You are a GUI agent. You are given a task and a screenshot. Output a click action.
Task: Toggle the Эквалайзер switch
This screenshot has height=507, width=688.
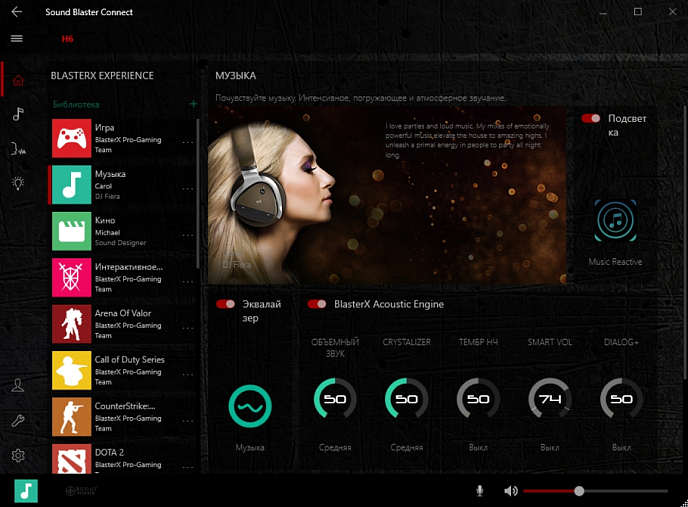pyautogui.click(x=225, y=304)
